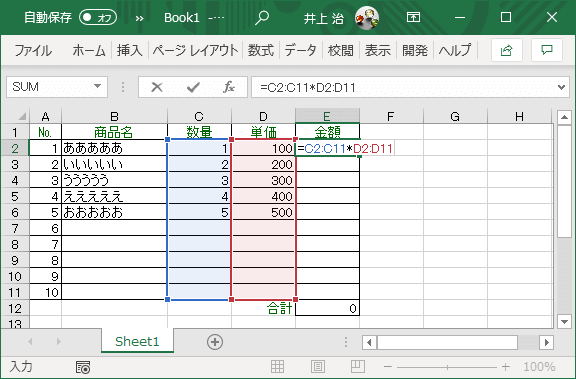
Task: Click the zoom slider track
Action: (447, 367)
